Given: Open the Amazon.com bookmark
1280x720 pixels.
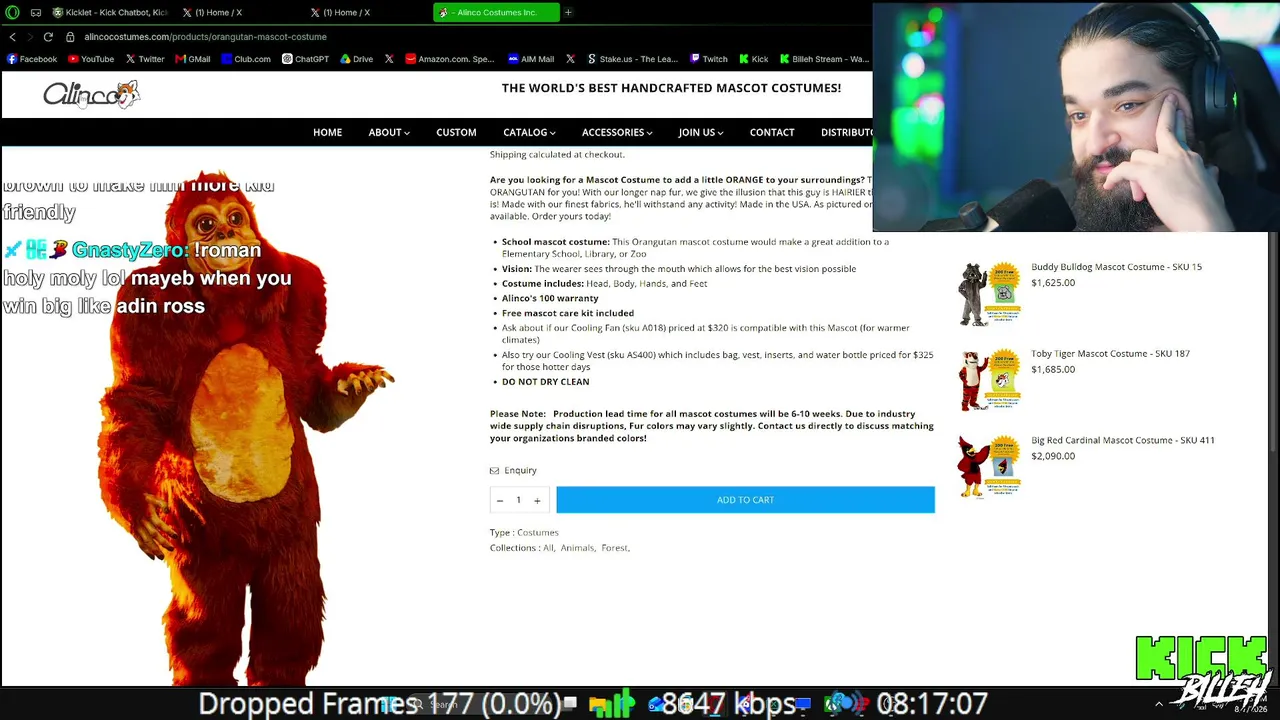Looking at the screenshot, I should (x=450, y=59).
